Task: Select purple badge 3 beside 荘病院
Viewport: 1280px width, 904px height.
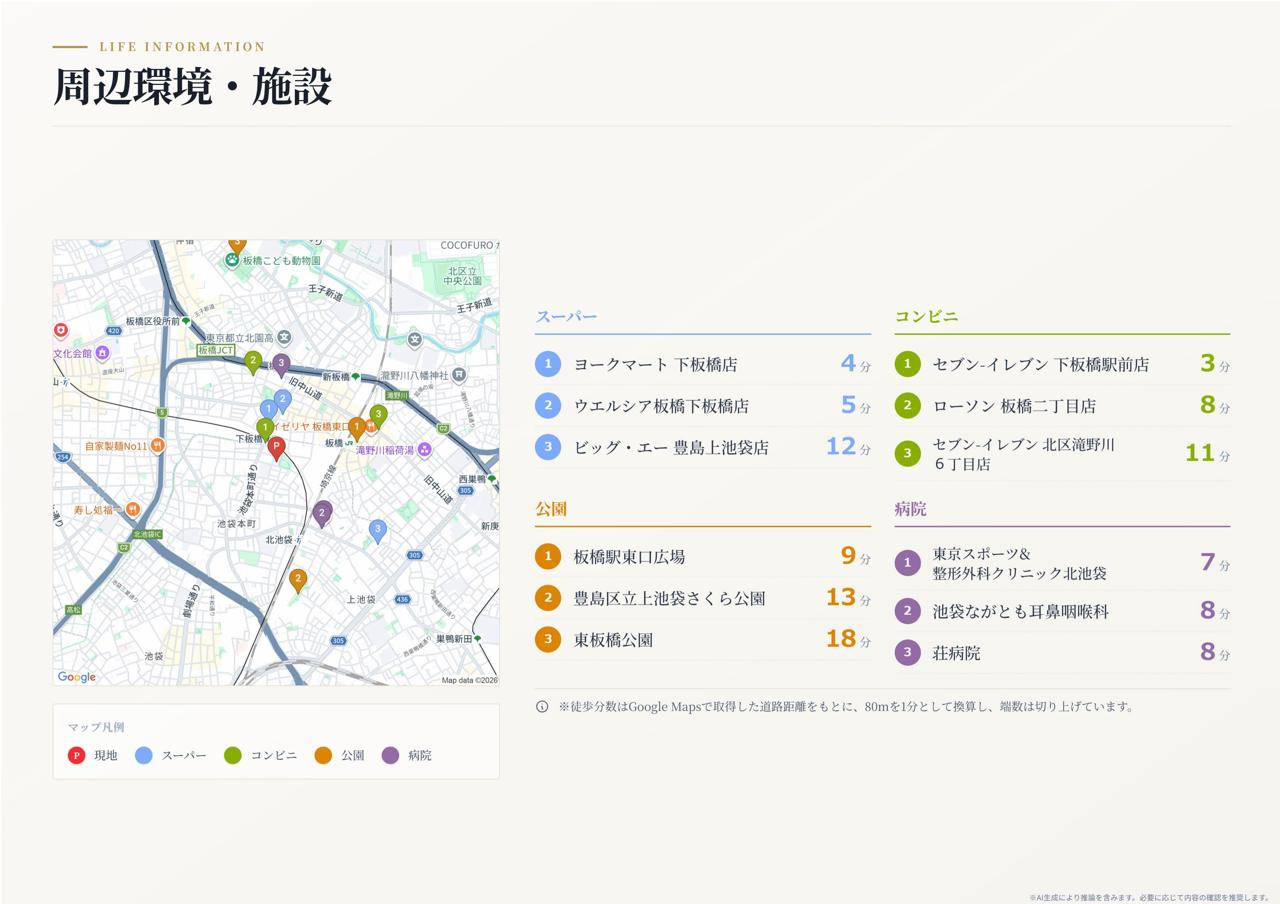Action: pos(907,653)
